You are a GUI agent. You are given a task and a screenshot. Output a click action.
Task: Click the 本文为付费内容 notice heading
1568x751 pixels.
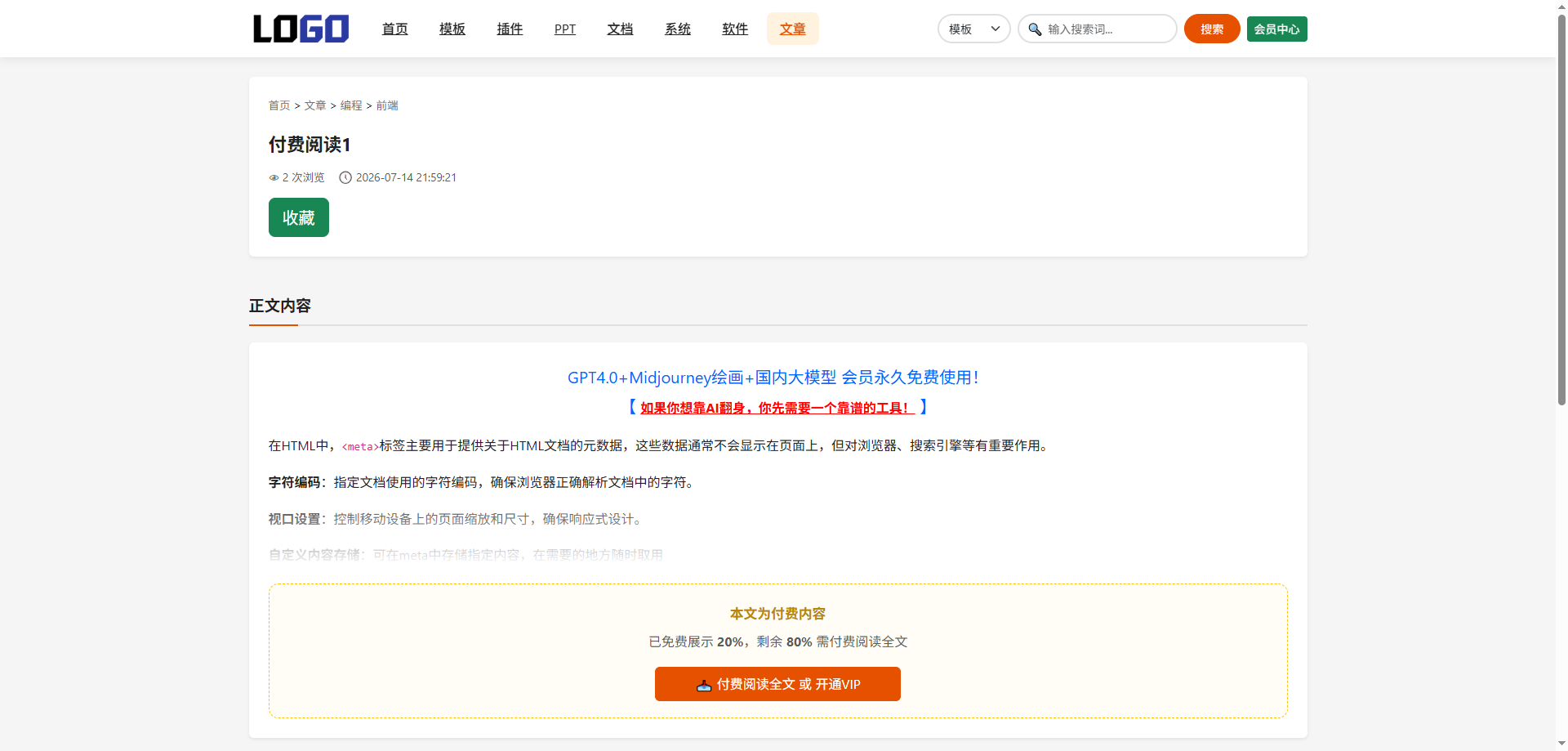pos(777,614)
